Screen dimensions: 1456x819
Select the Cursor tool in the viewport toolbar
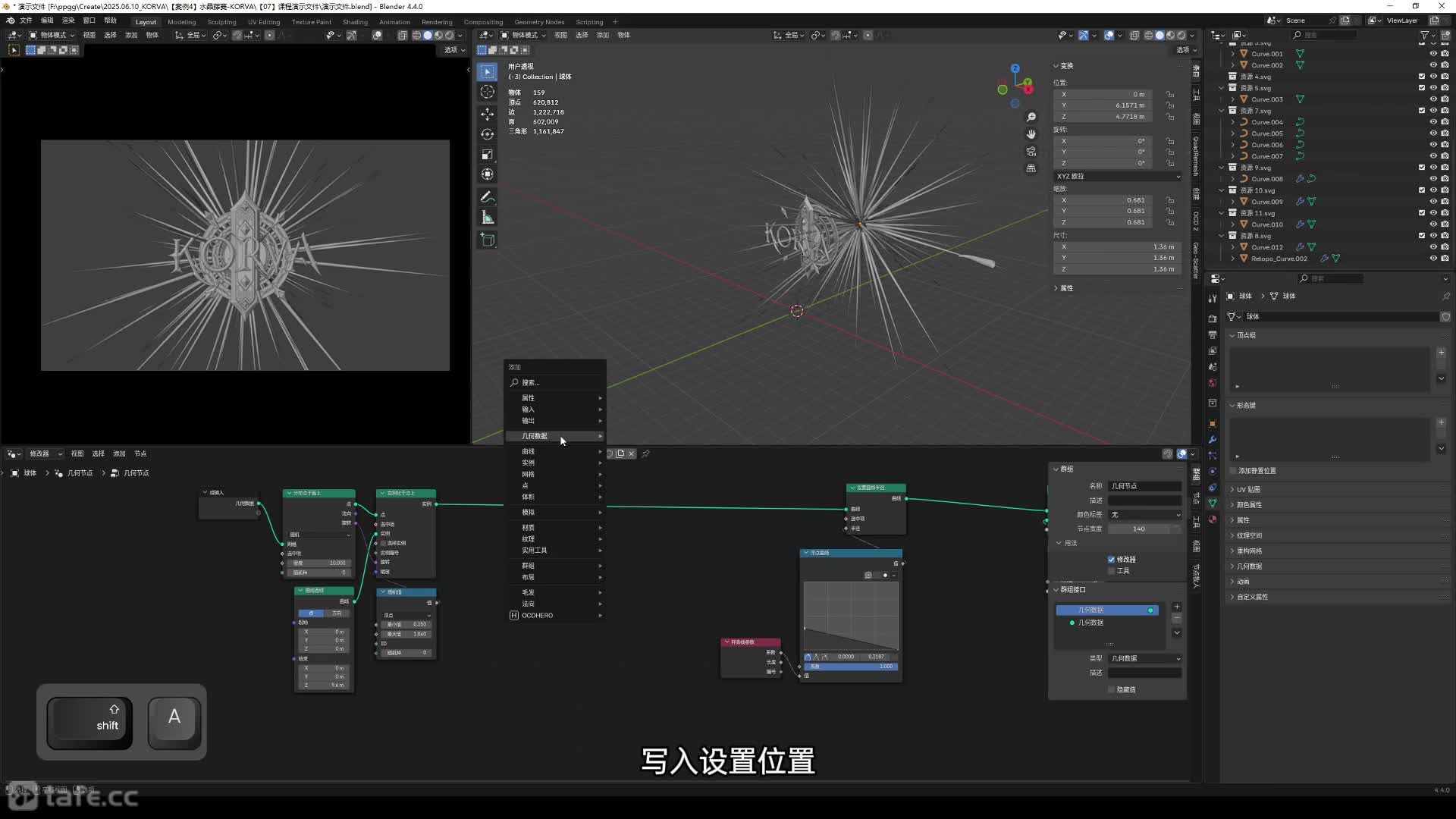(488, 92)
